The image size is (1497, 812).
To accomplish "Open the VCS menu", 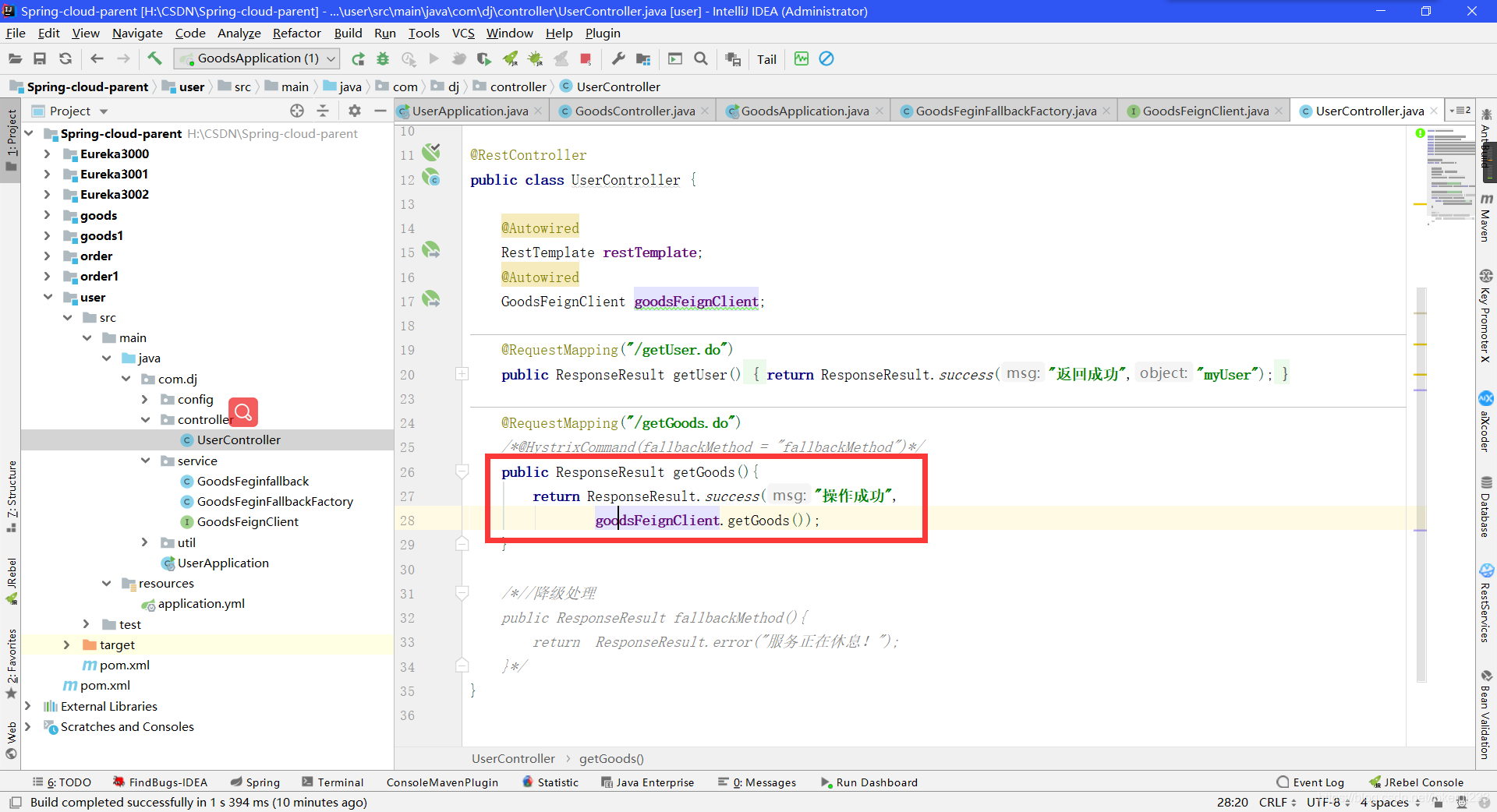I will click(x=463, y=33).
